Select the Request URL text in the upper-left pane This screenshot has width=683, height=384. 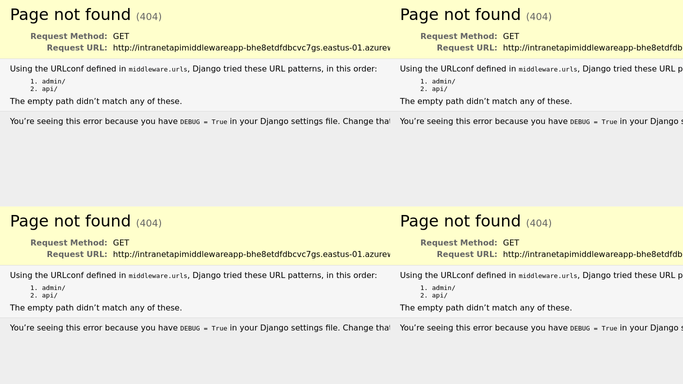(x=251, y=48)
